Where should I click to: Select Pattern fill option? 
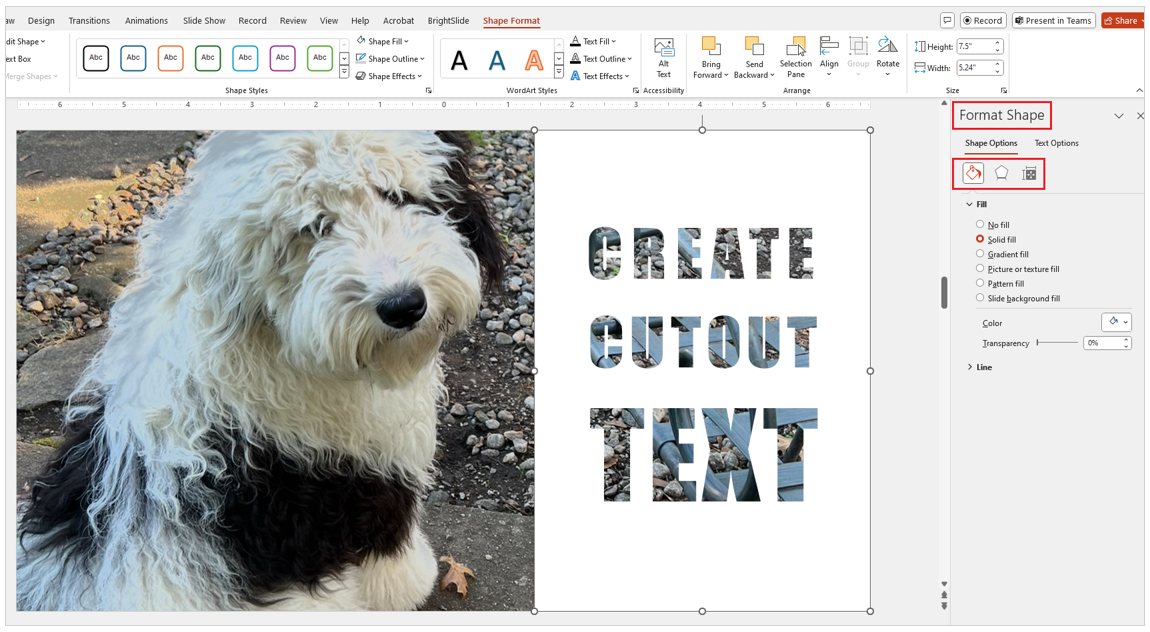(x=1000, y=284)
